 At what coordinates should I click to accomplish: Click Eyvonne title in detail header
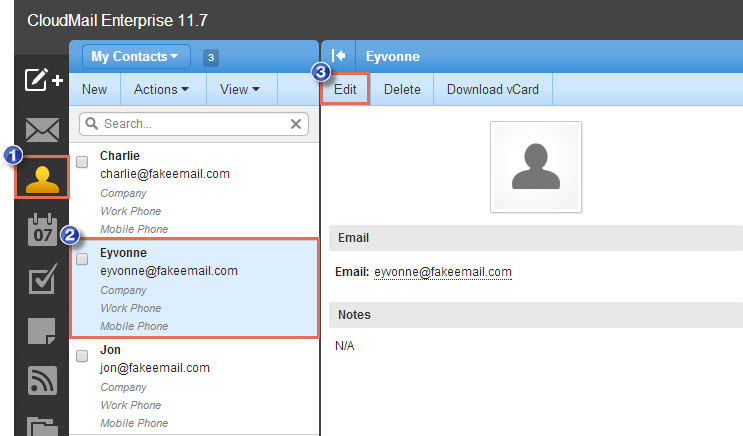point(393,56)
